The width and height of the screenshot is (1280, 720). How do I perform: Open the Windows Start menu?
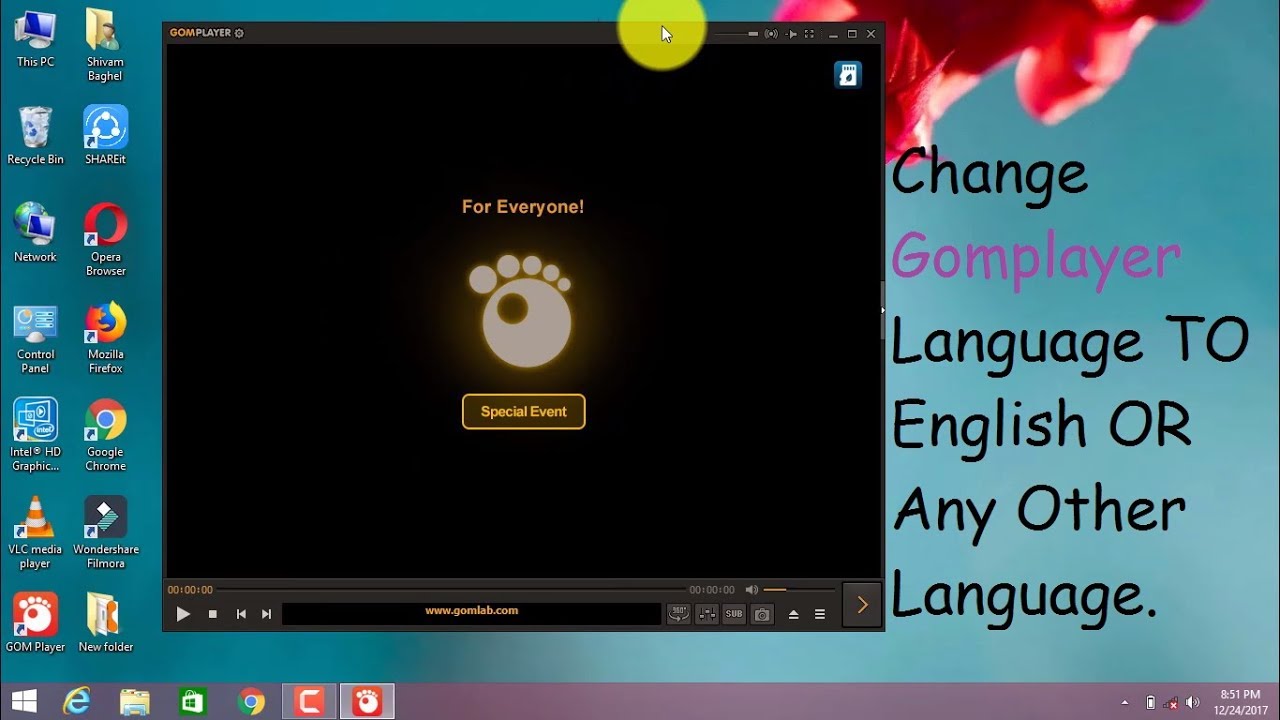pyautogui.click(x=24, y=702)
